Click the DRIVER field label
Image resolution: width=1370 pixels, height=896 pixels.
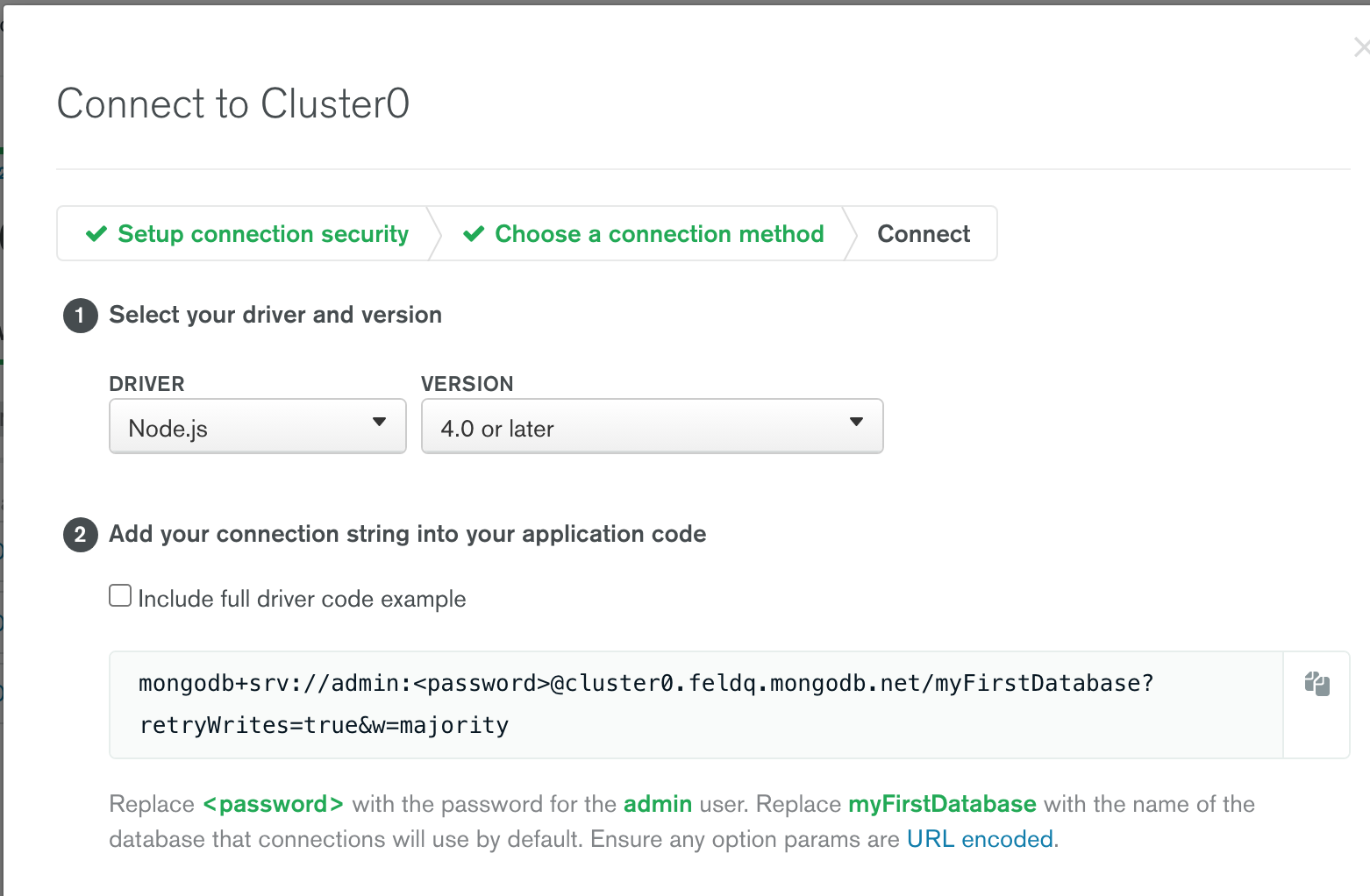pyautogui.click(x=146, y=384)
